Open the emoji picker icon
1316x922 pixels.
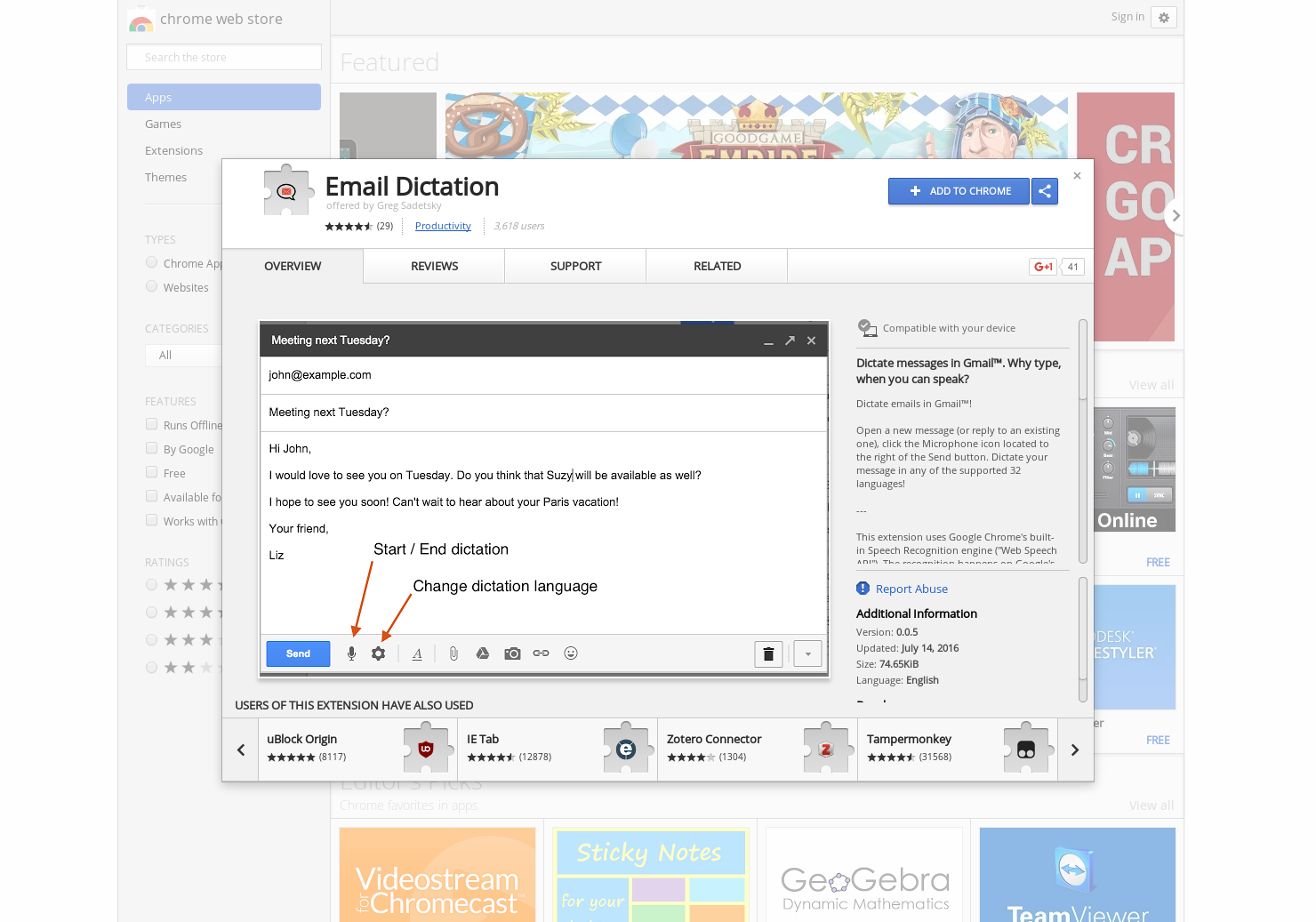(570, 653)
